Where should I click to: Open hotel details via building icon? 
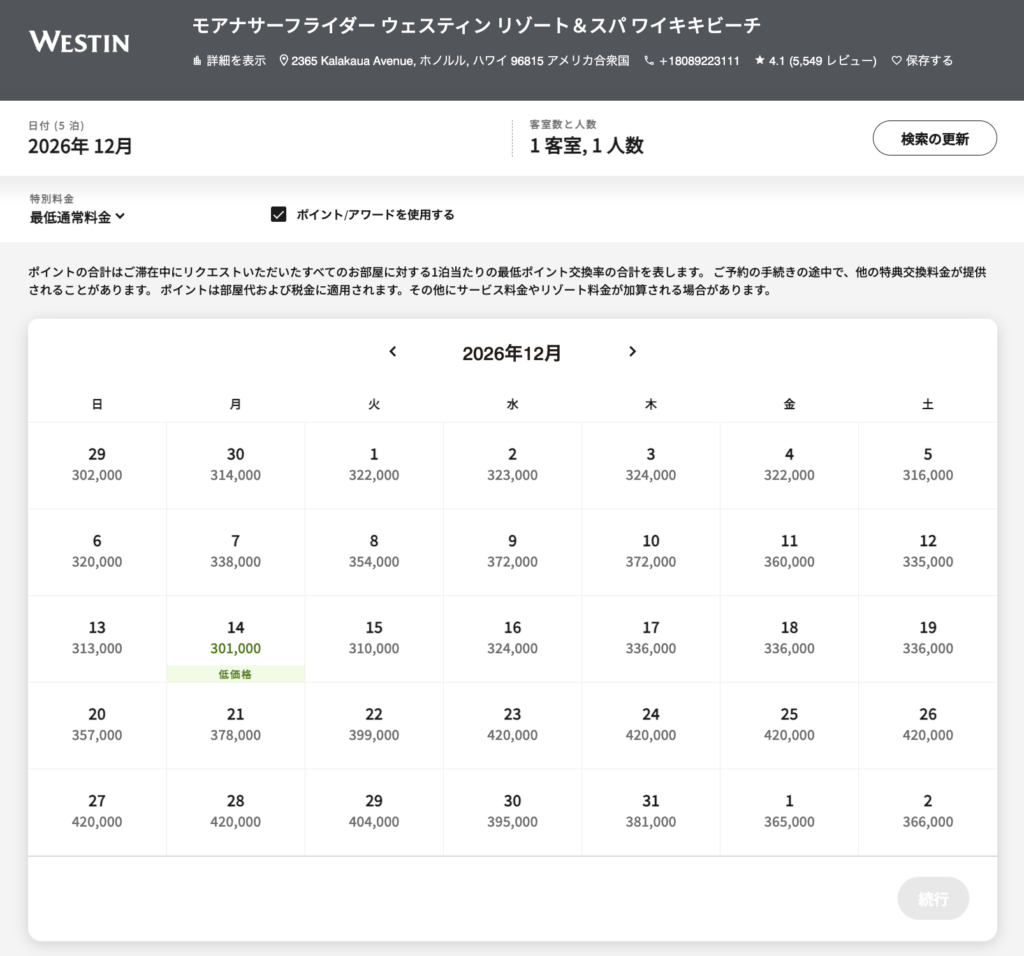[x=197, y=61]
